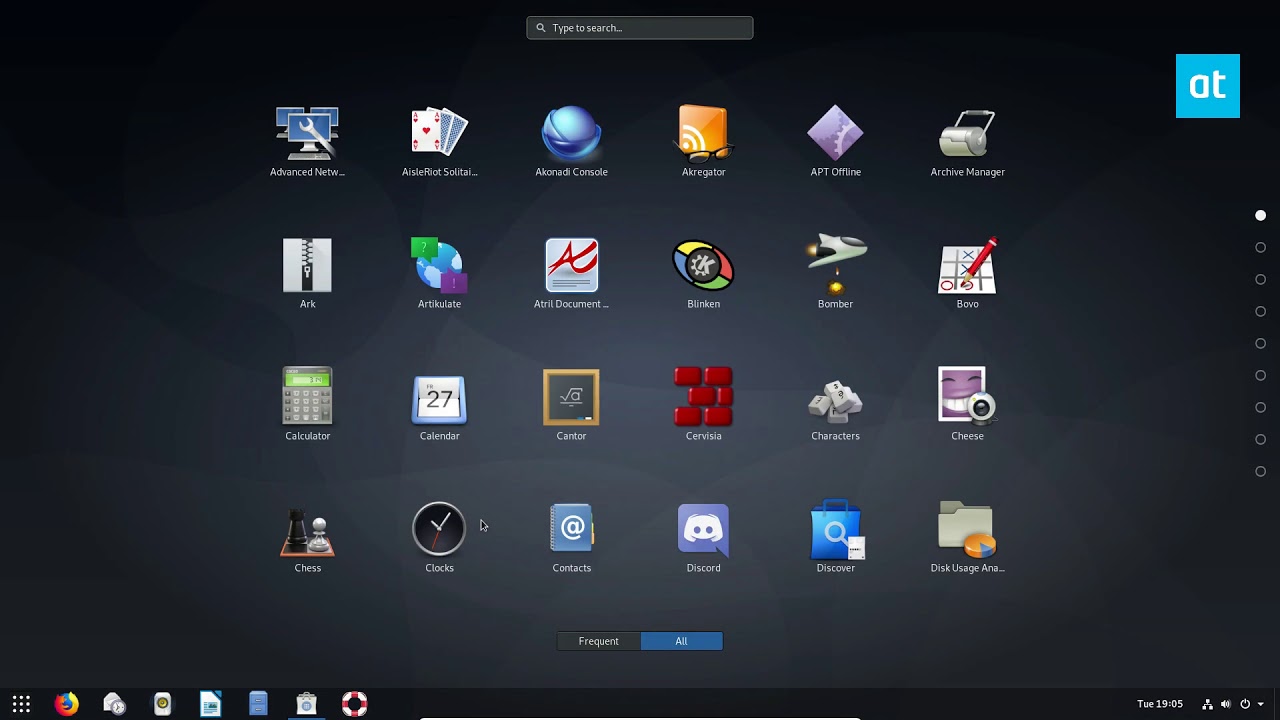Jump to the last page indicator dot
The width and height of the screenshot is (1280, 720).
[1260, 472]
